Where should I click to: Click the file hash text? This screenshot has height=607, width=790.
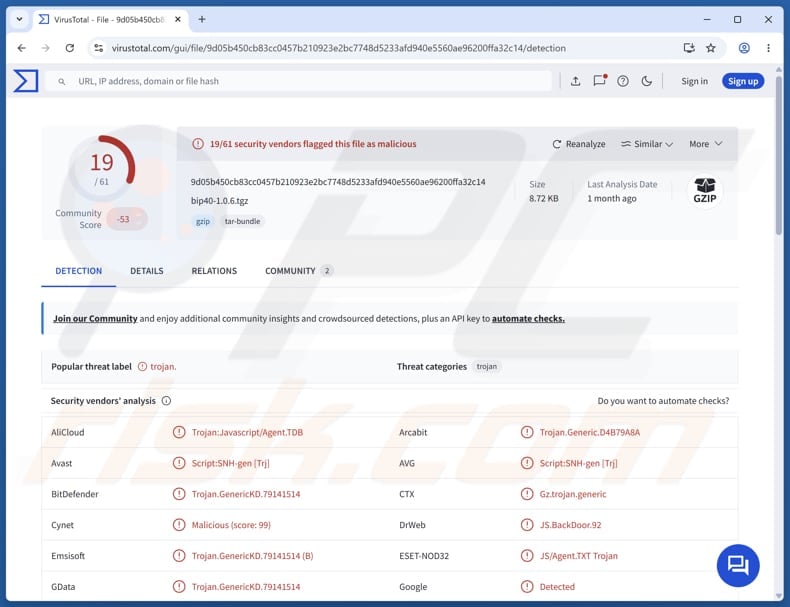[338, 182]
